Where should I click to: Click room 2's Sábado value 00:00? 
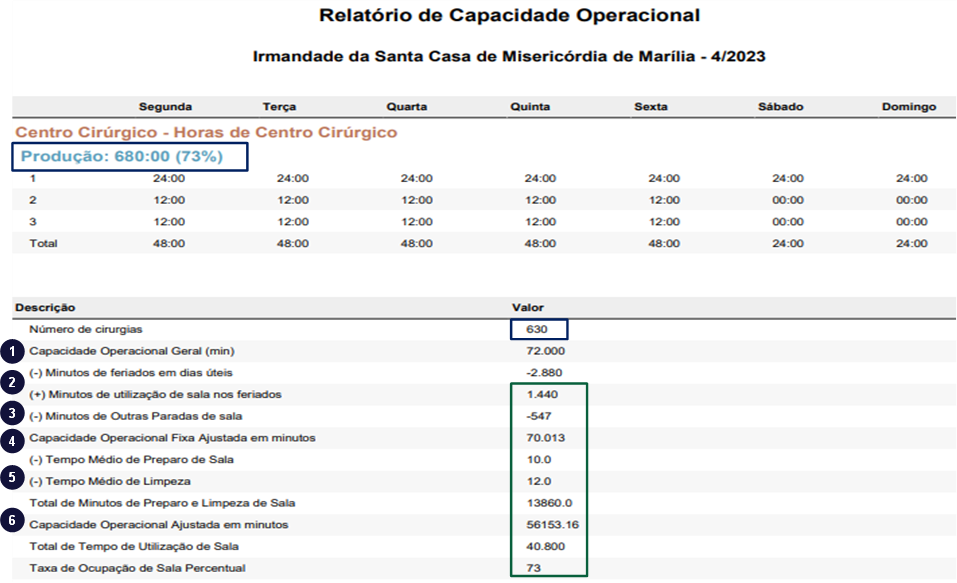coord(788,200)
